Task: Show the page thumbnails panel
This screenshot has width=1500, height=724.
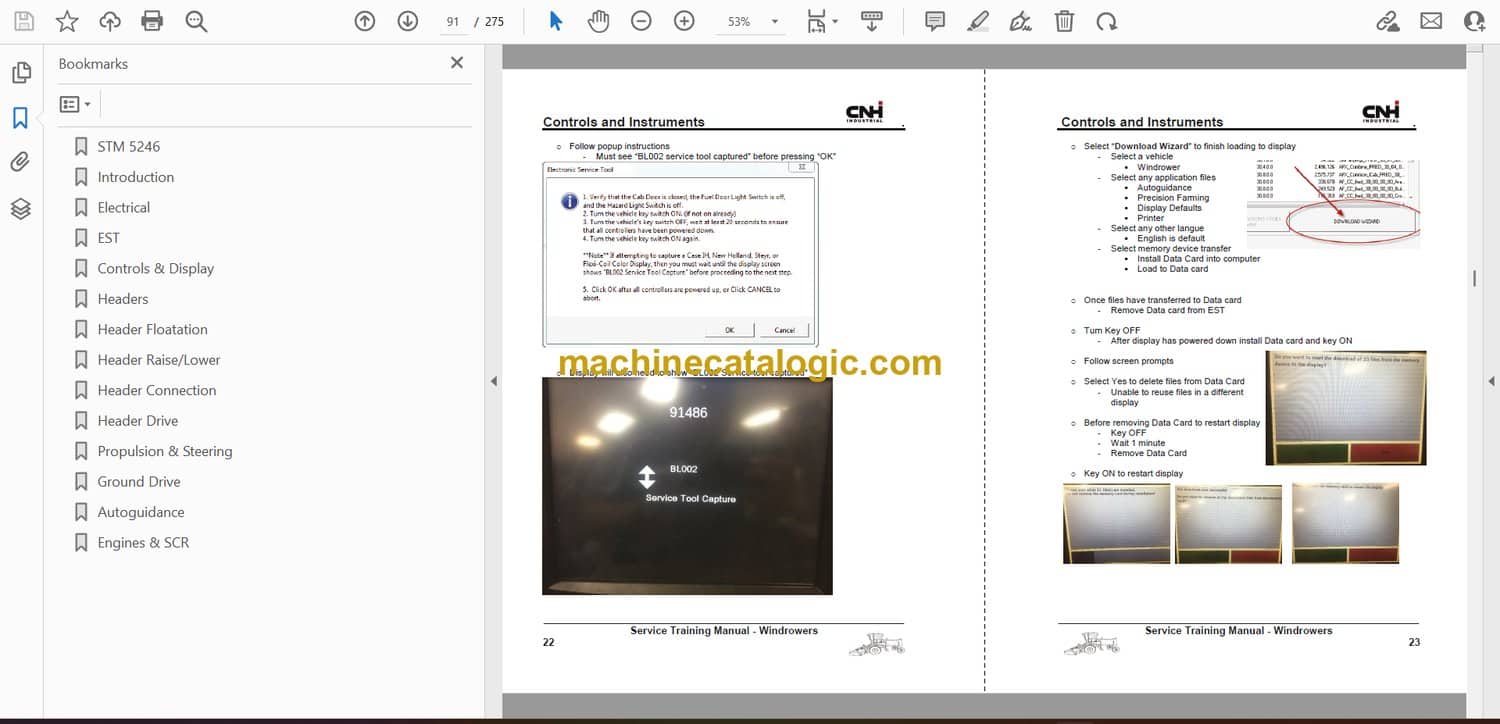Action: click(x=21, y=73)
